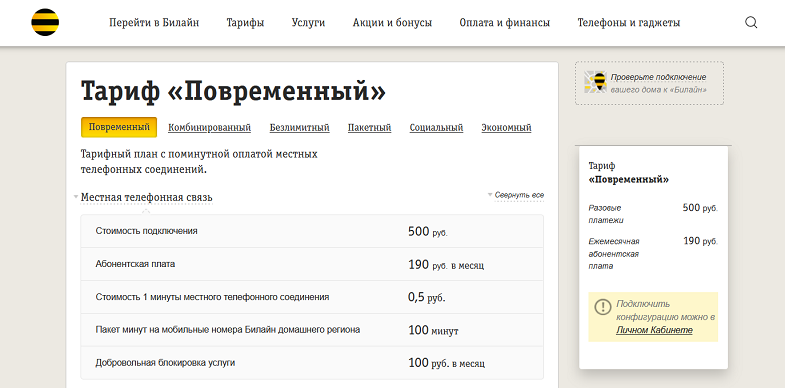Open the Оплата и финансы menu
Screen dimensions: 785x388
tap(505, 23)
